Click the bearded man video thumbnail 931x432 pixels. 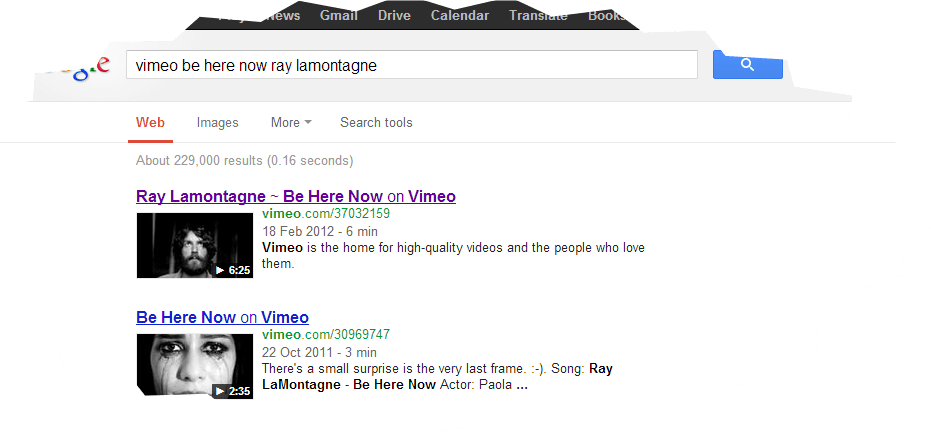click(x=195, y=245)
